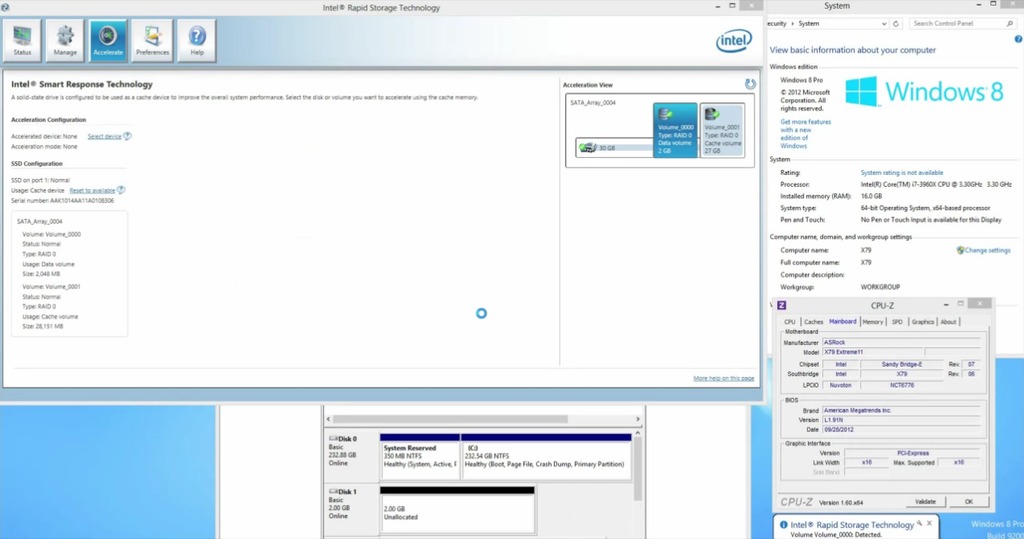Click the help icon beside Select device

pyautogui.click(x=127, y=136)
